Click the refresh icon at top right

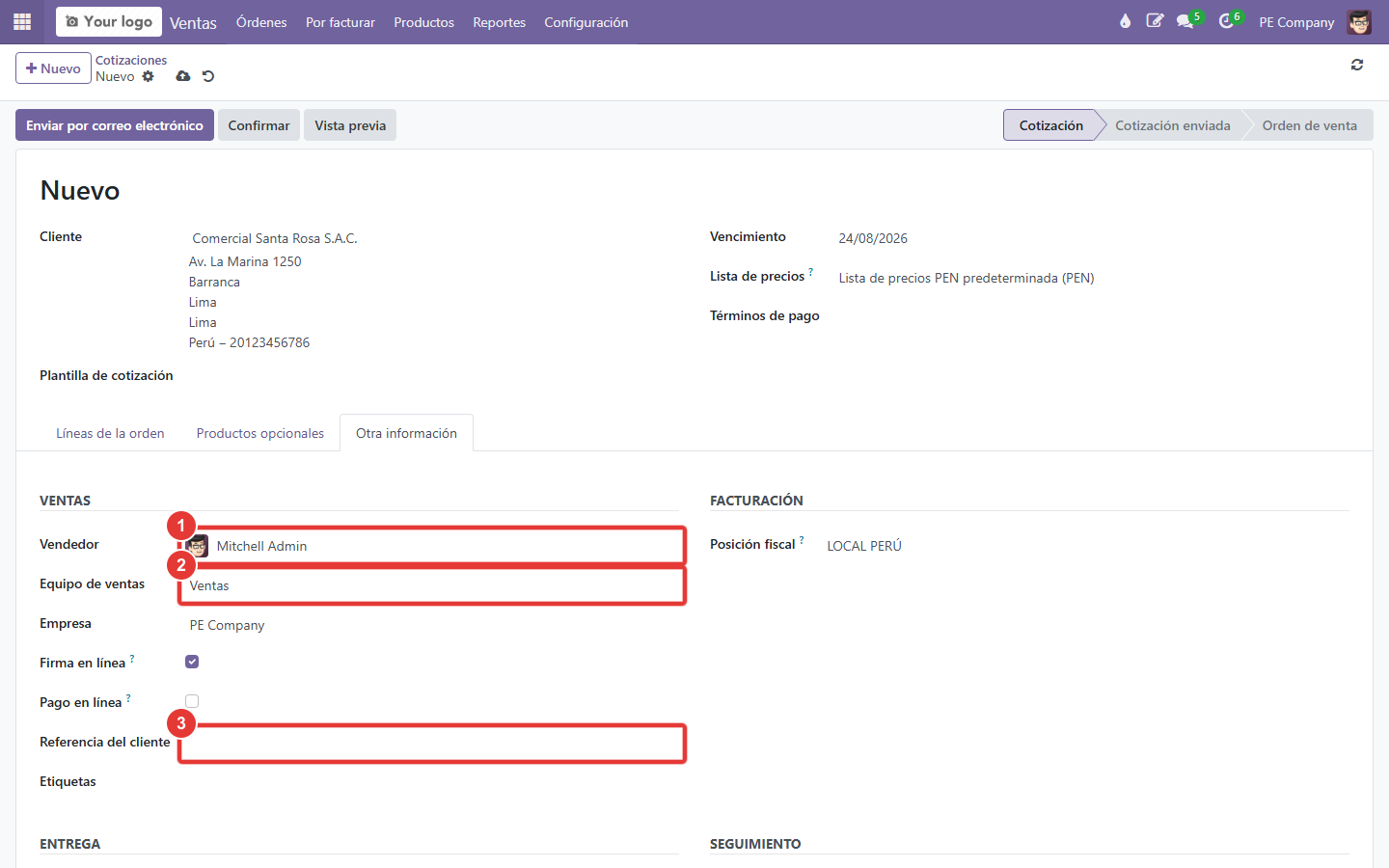(x=1357, y=65)
